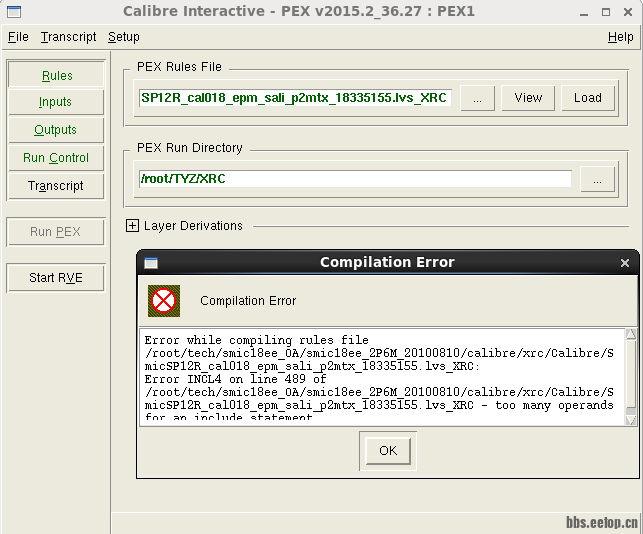Click the Calibre main window menu icon

pyautogui.click(x=14, y=11)
